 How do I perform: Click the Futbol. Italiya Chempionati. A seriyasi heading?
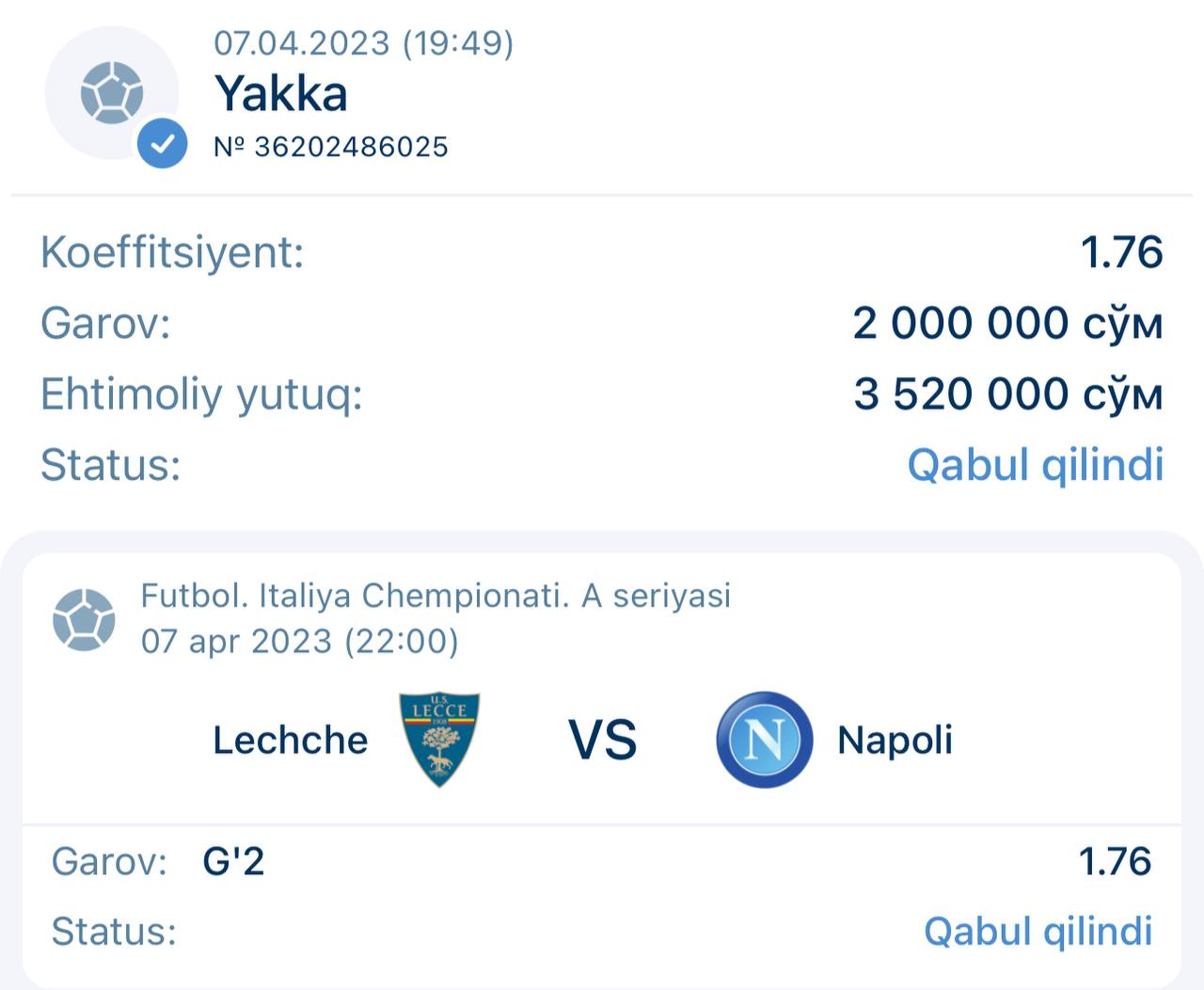[436, 596]
